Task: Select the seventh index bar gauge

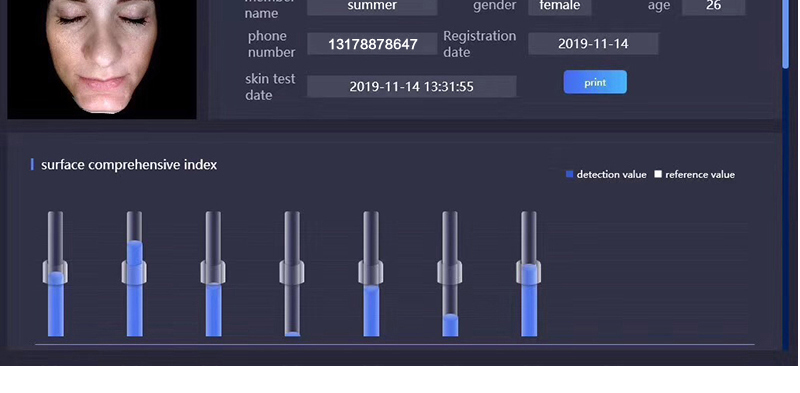Action: point(529,274)
